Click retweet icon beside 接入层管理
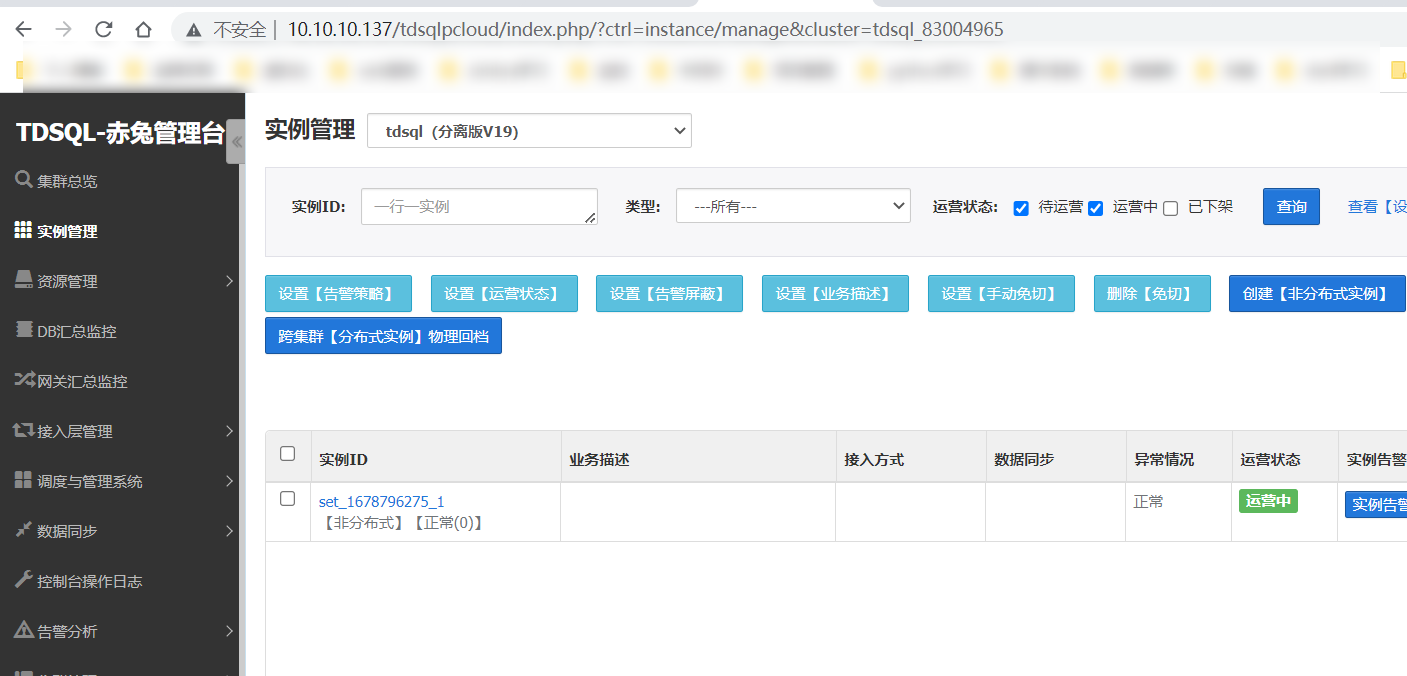This screenshot has height=676, width=1407. [24, 430]
